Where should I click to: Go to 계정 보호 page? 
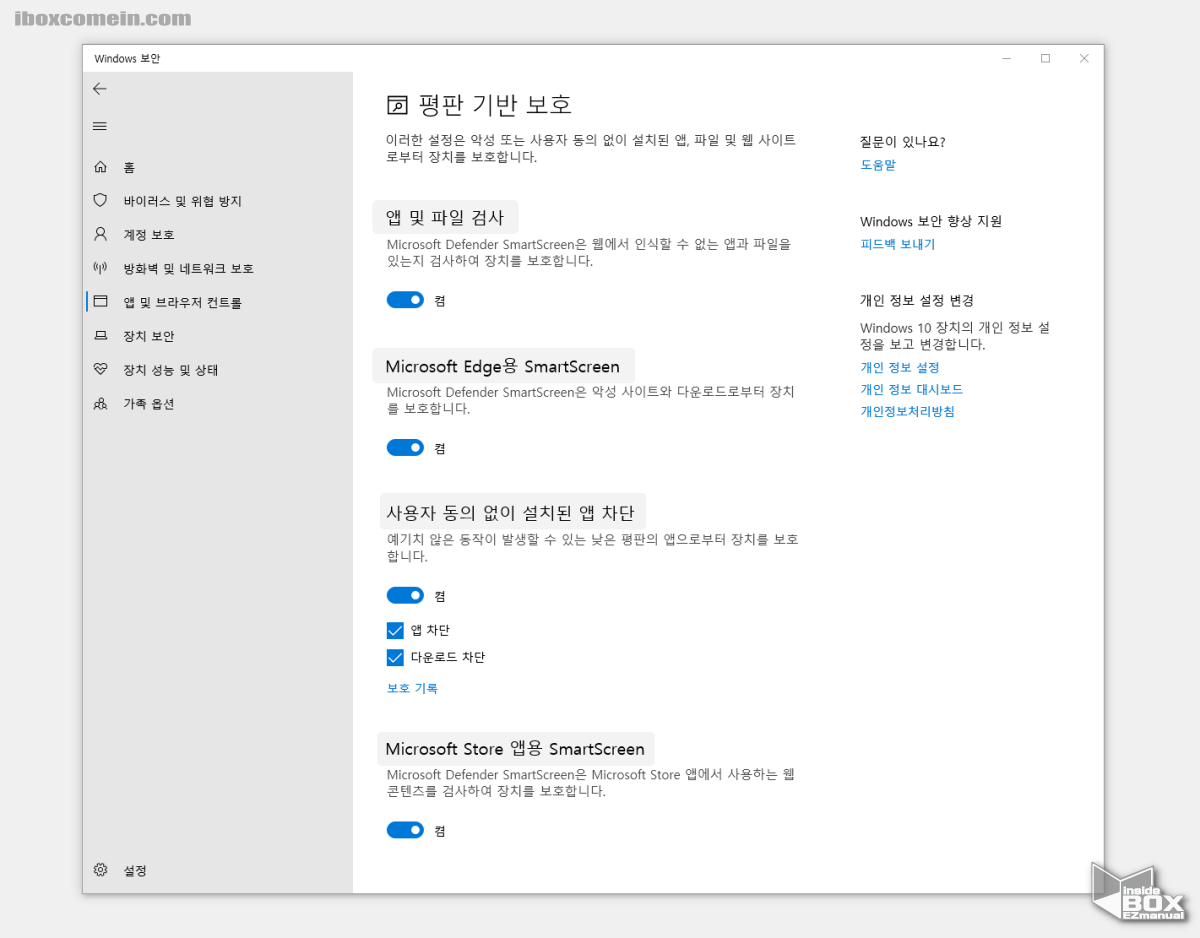coord(149,235)
